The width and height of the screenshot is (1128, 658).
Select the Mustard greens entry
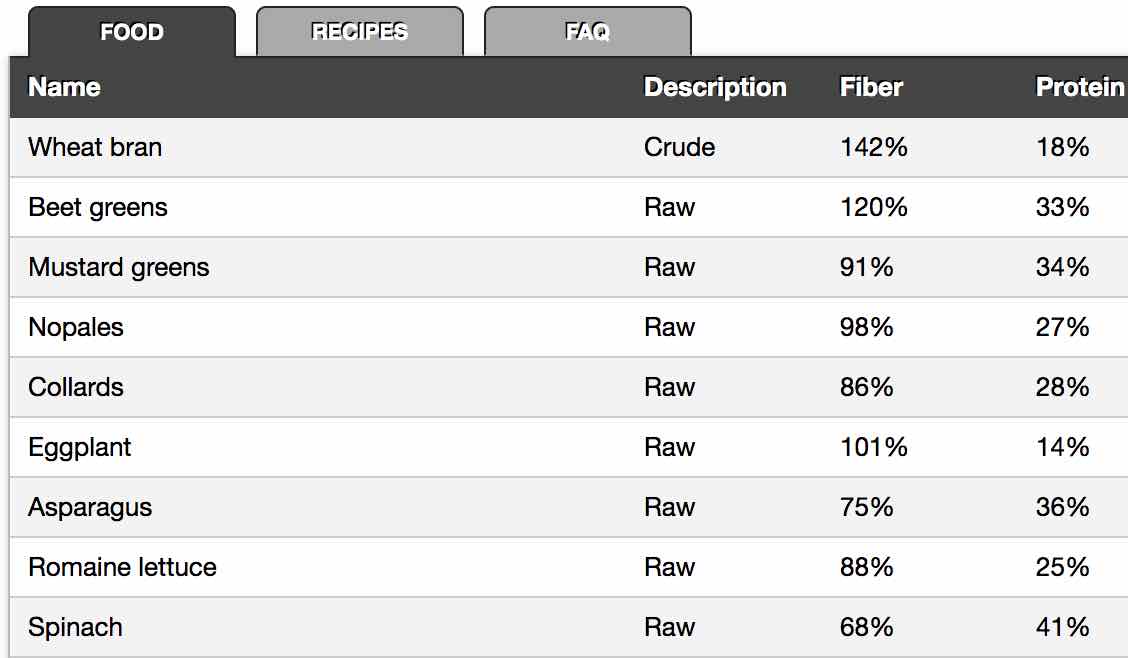tap(119, 267)
